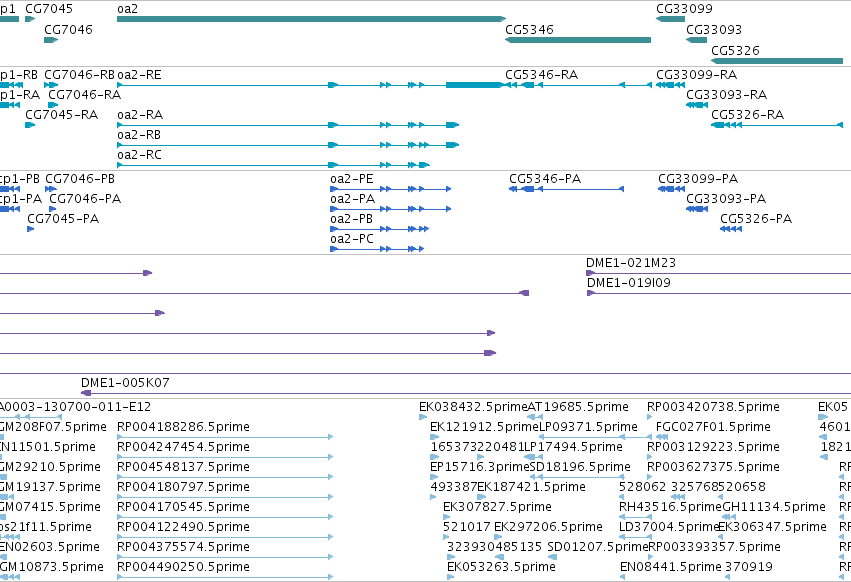Select the RP004548137.5prime EST label
This screenshot has width=851, height=582.
(x=183, y=467)
